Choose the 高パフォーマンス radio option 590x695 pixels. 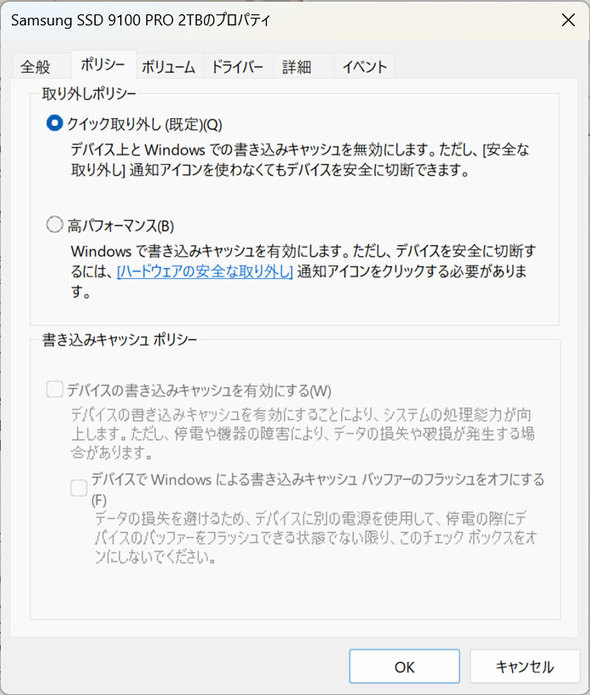[x=55, y=225]
